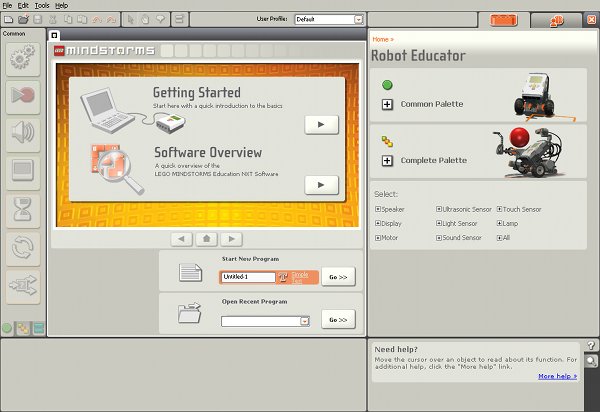
Task: Play the Software Overview video
Action: click(321, 185)
